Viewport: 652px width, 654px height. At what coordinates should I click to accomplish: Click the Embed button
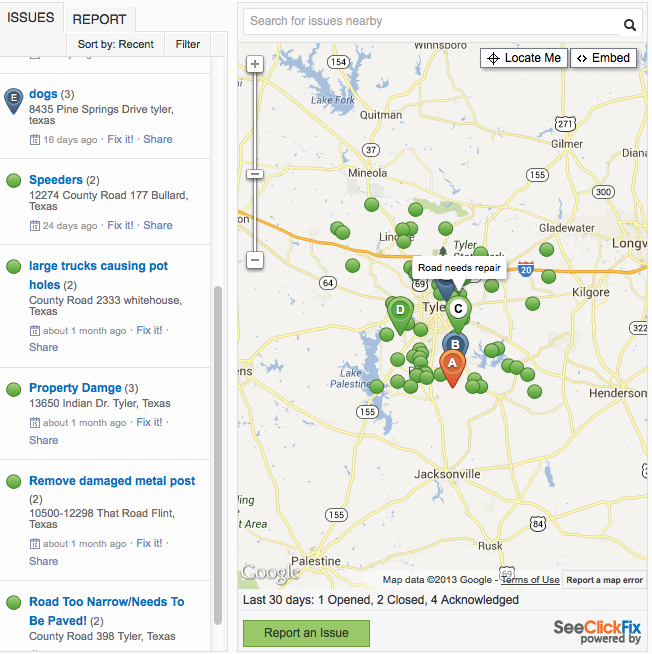pyautogui.click(x=603, y=58)
